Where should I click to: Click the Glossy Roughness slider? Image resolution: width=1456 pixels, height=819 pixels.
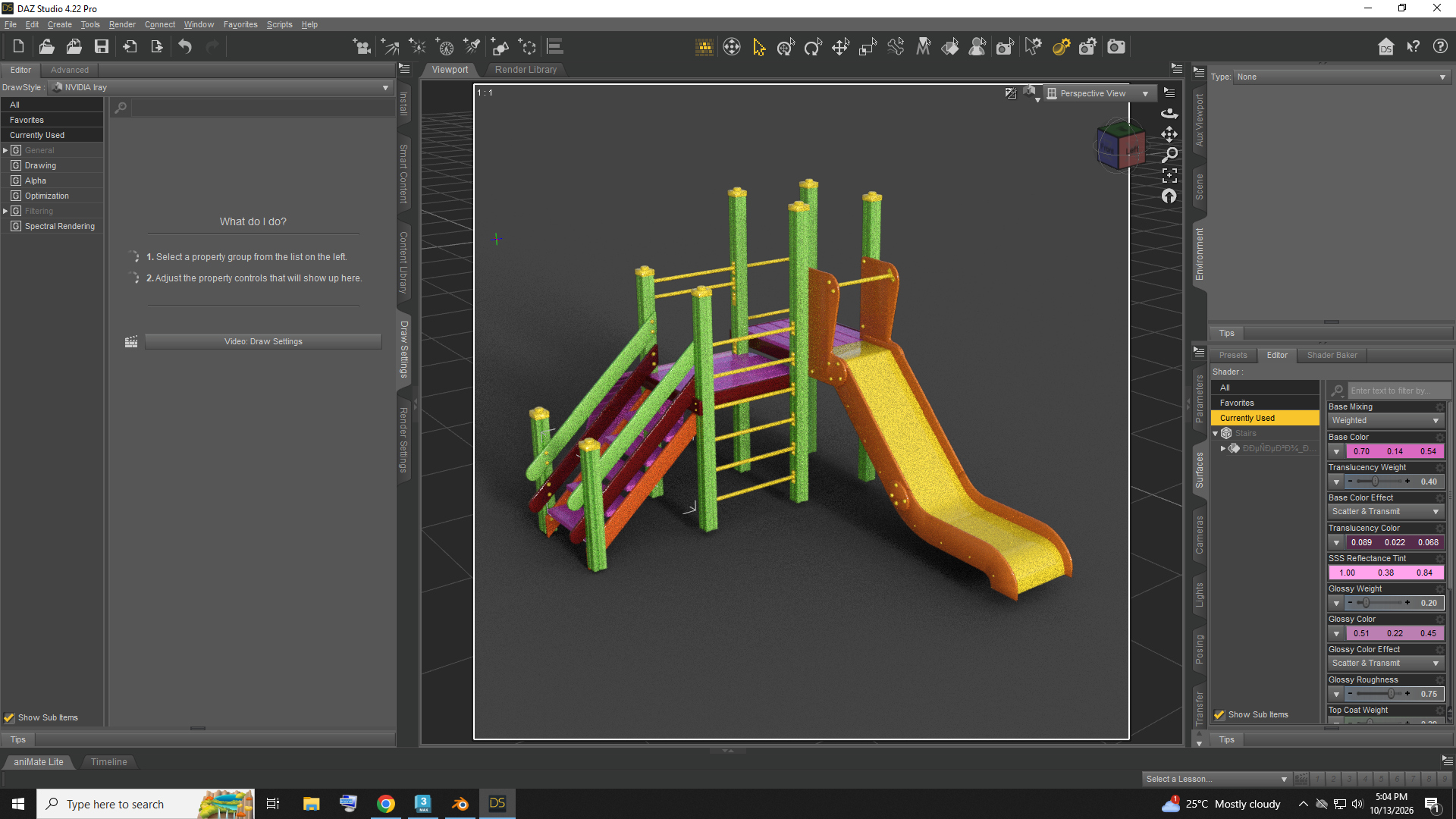click(x=1379, y=694)
